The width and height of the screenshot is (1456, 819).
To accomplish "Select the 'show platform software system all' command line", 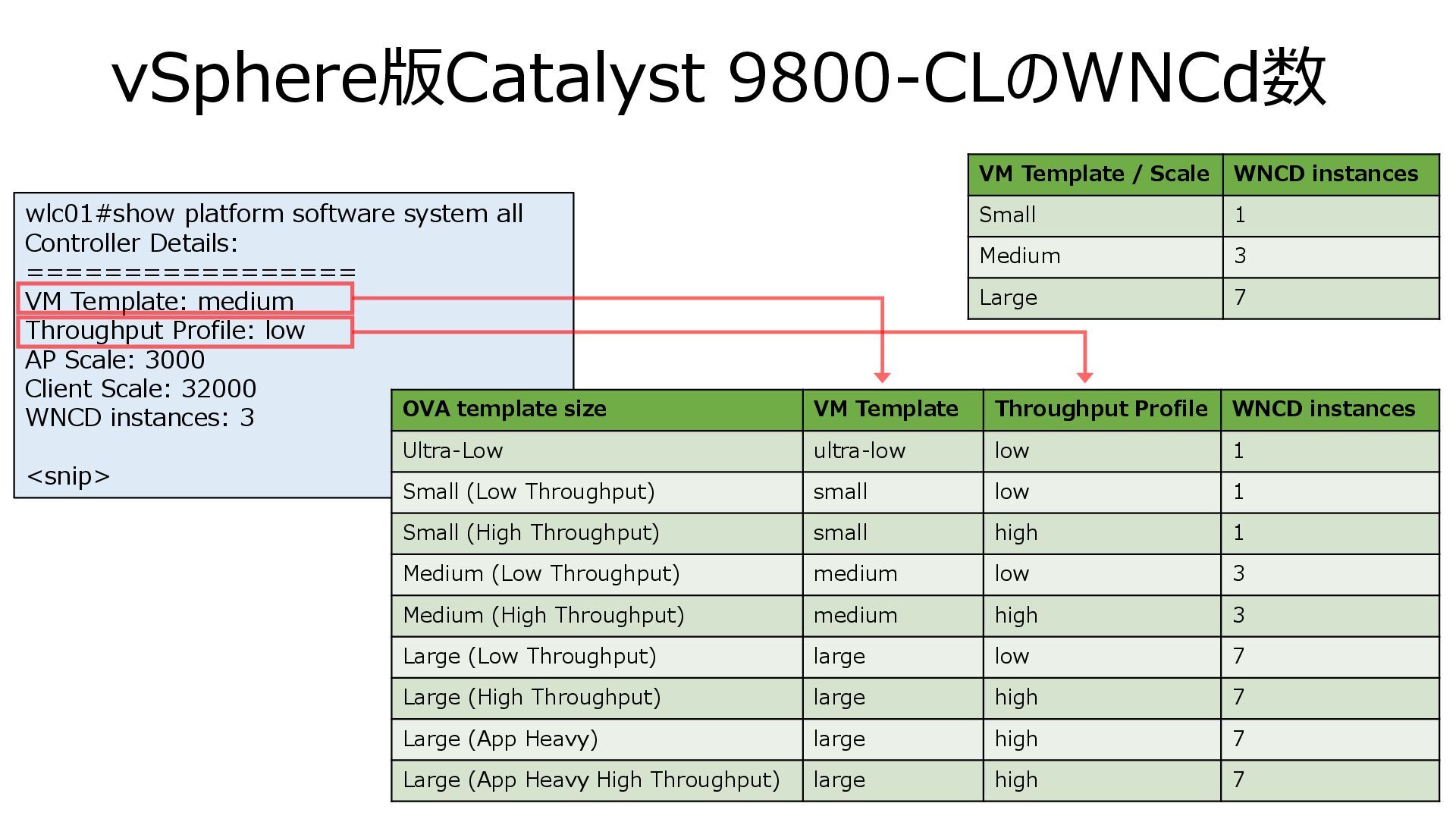I will (274, 214).
